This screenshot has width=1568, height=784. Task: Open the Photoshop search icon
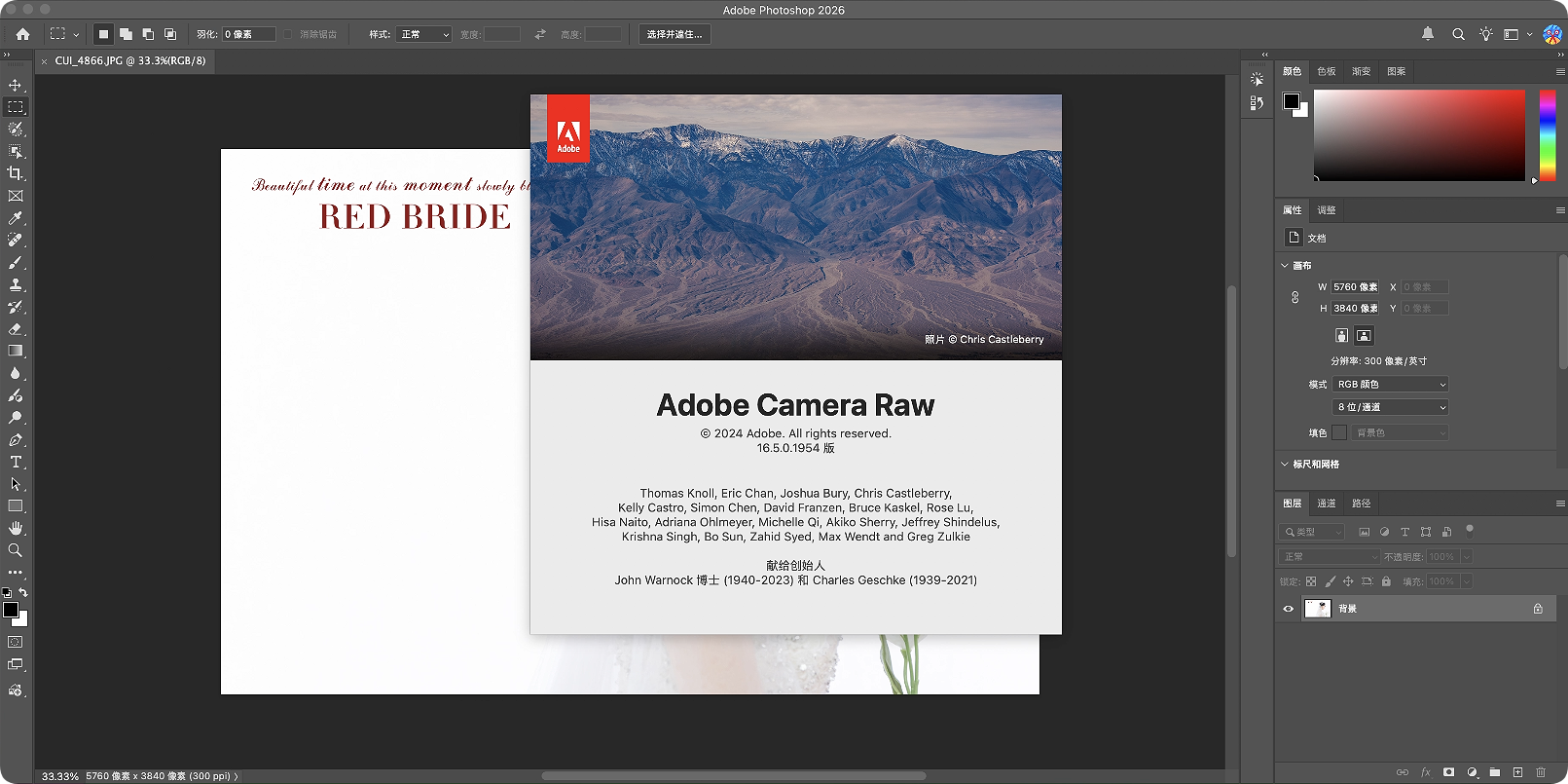click(x=1458, y=34)
